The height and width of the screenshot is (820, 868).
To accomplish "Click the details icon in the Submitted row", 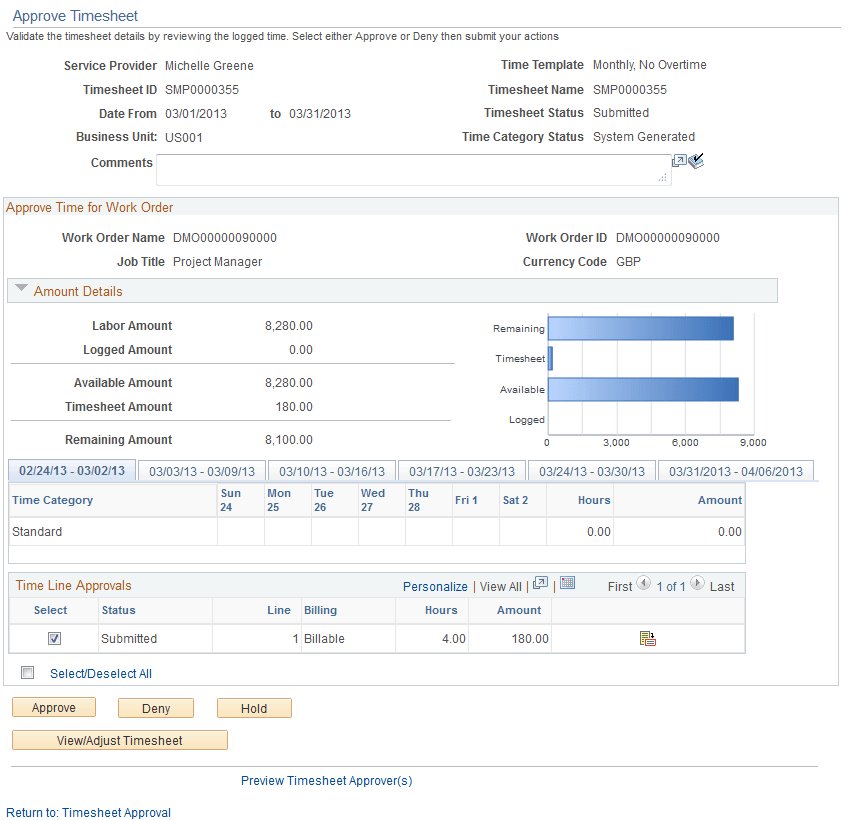I will 646,637.
